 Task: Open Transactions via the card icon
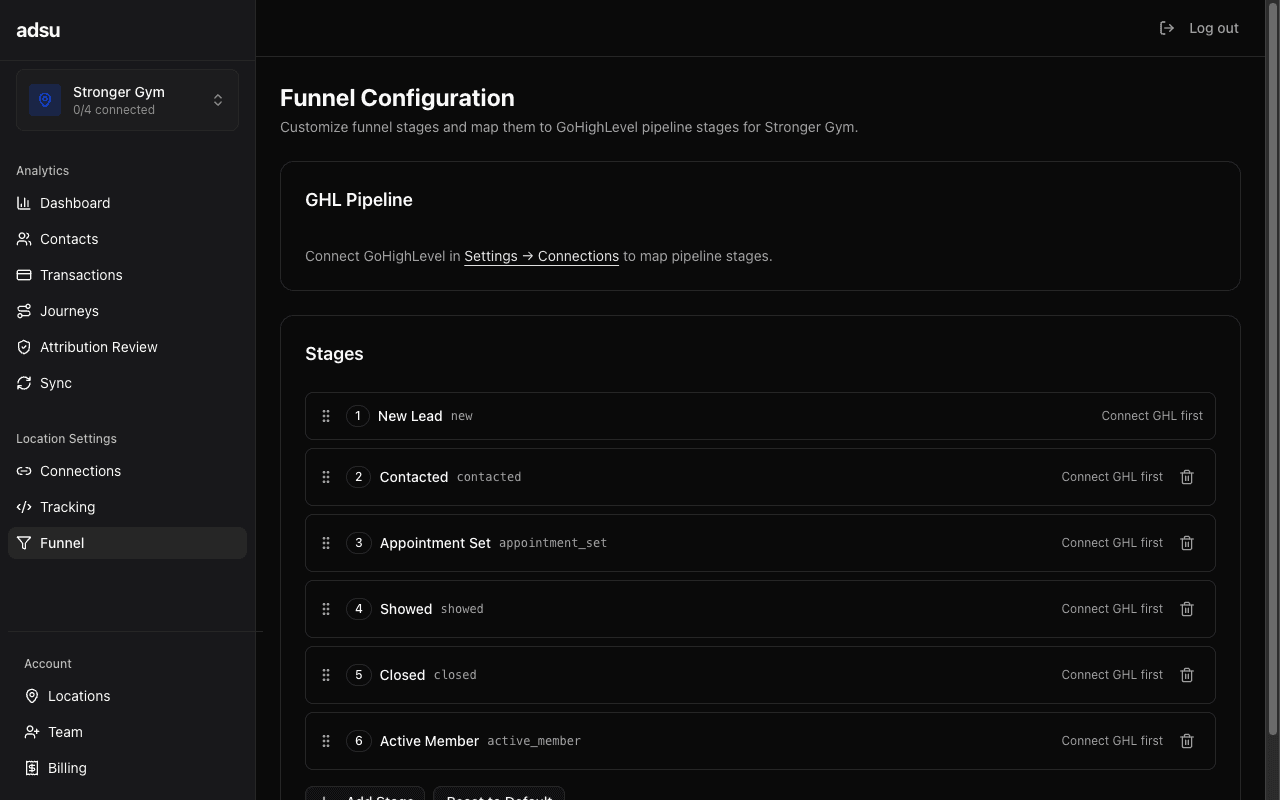(x=24, y=275)
